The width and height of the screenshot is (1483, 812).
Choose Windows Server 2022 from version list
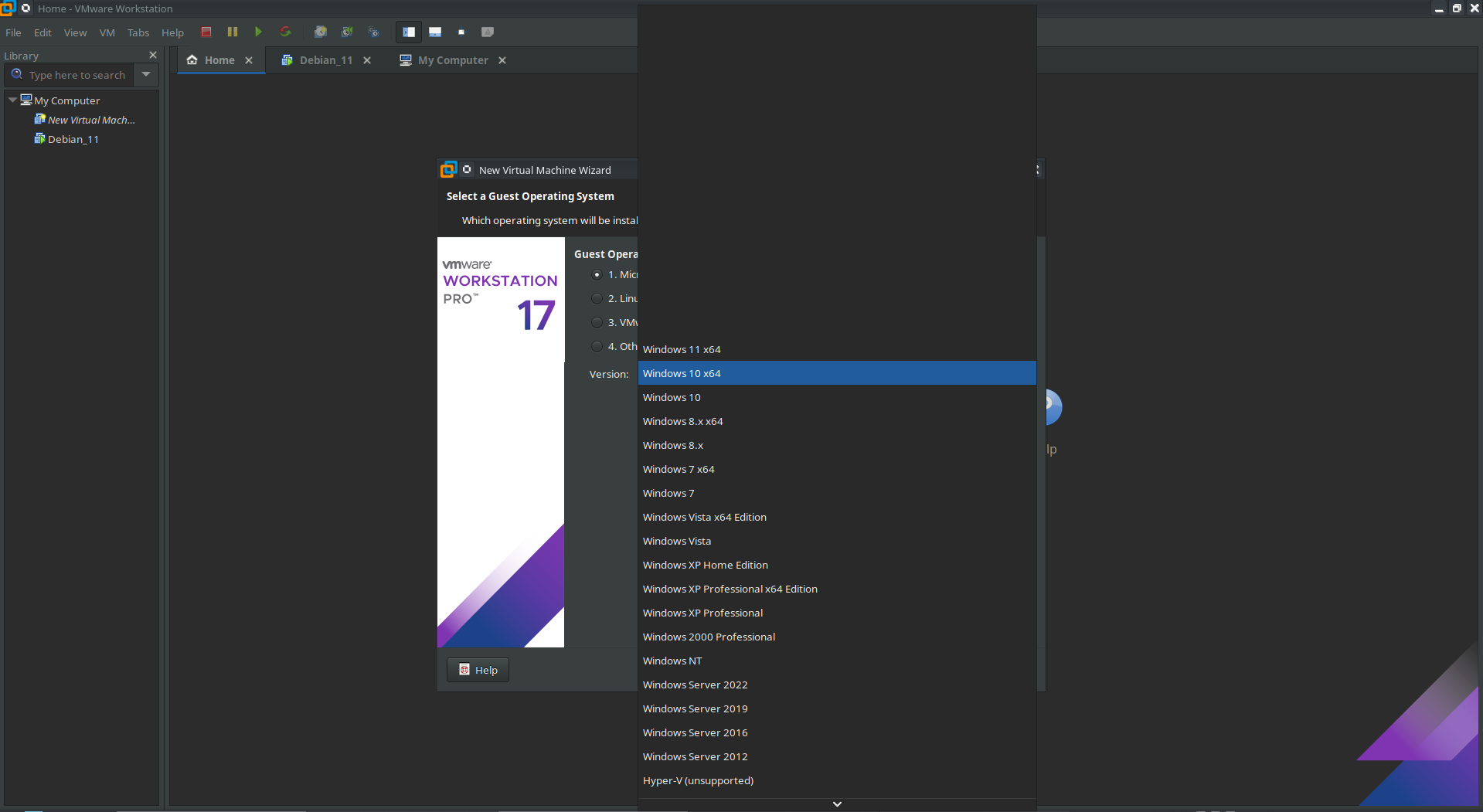point(695,685)
